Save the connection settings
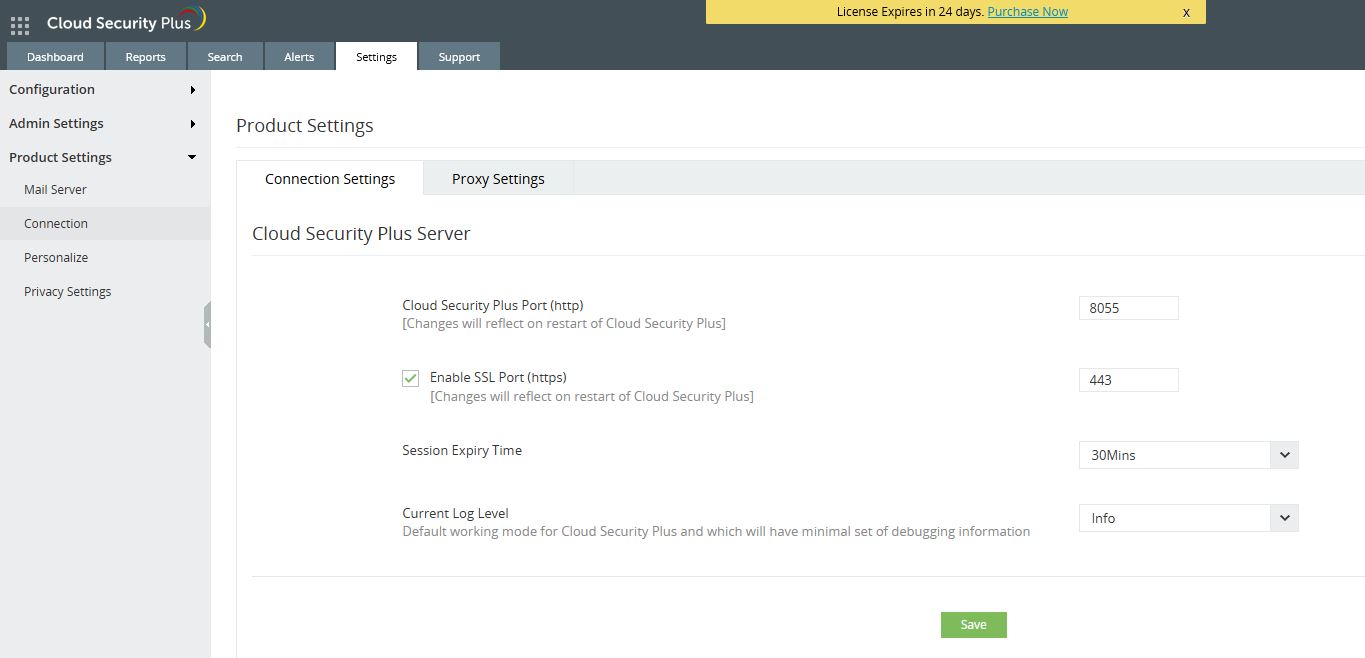The image size is (1365, 658). click(973, 625)
